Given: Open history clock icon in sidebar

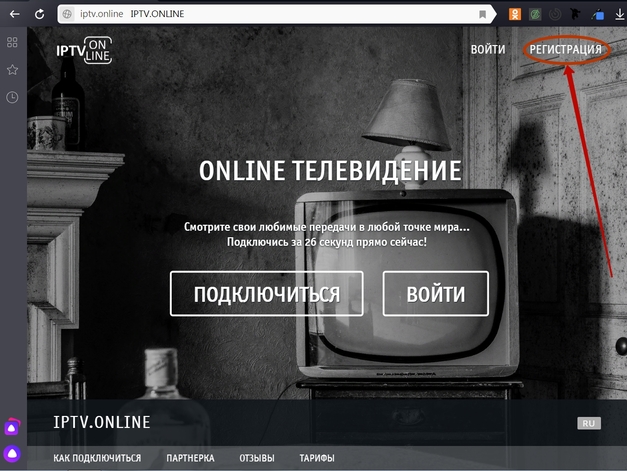Looking at the screenshot, I should click(x=12, y=97).
